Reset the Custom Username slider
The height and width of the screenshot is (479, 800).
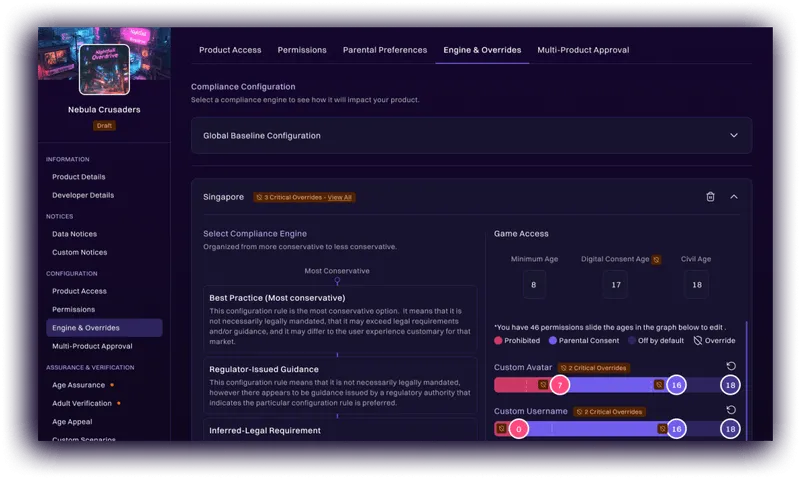(731, 410)
